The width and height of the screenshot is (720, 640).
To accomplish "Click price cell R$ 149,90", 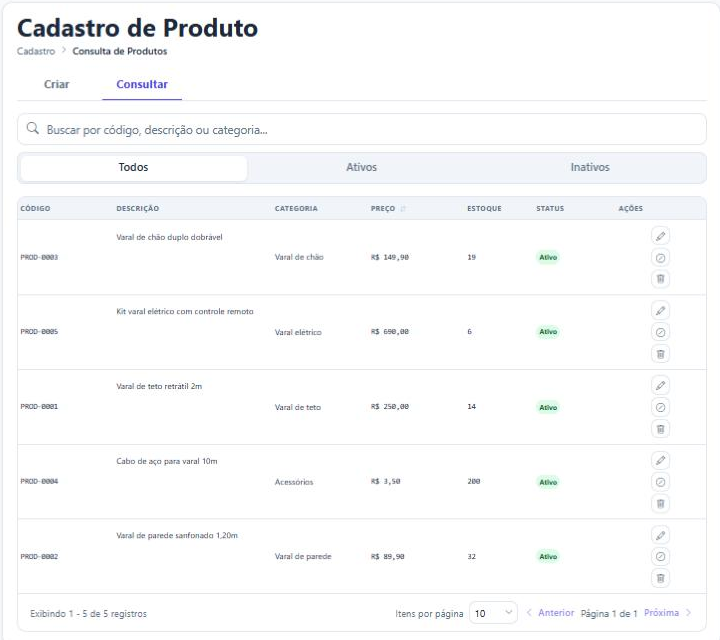I will 390,258.
